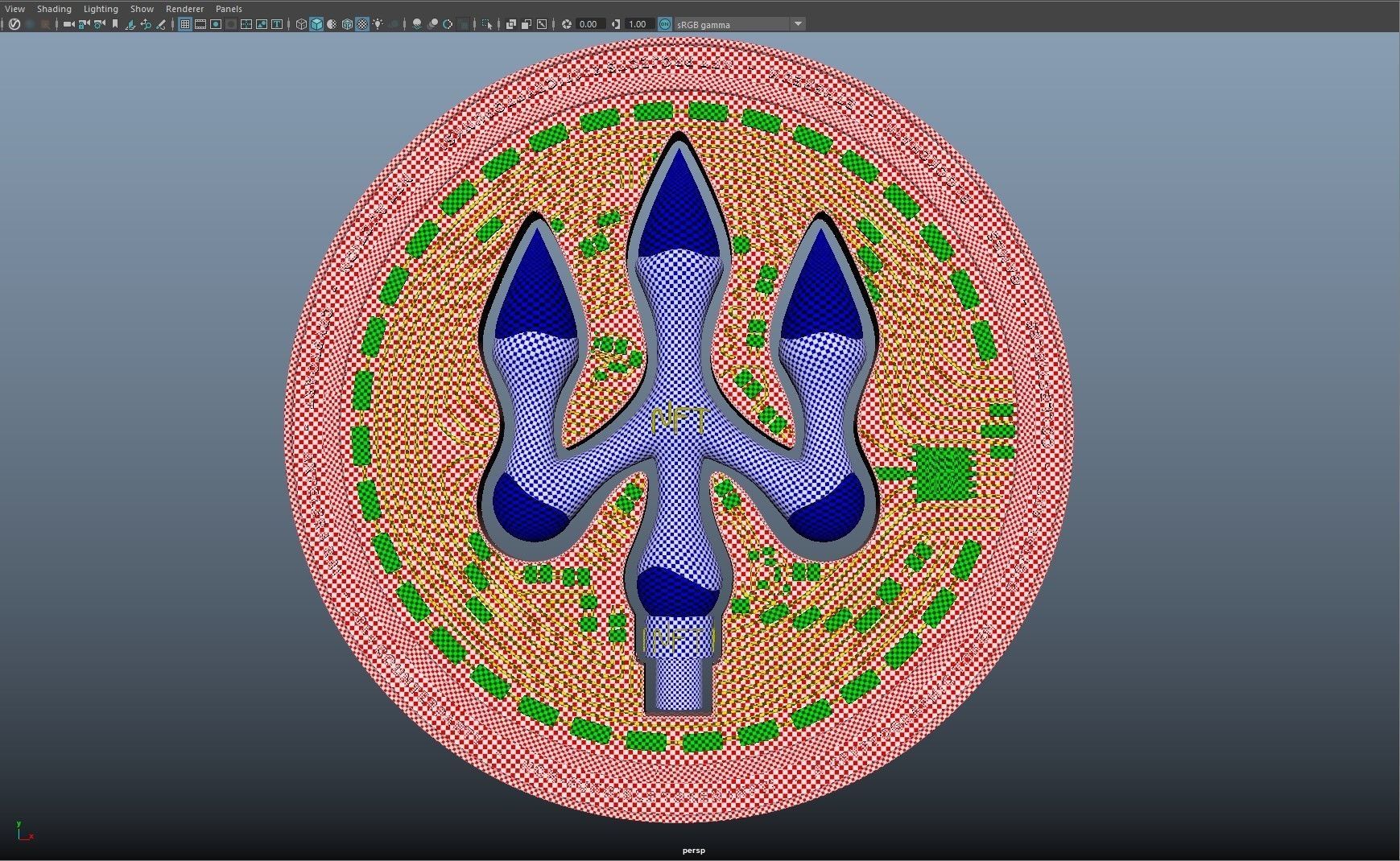Open the Show menu
The image size is (1400, 861).
(142, 9)
